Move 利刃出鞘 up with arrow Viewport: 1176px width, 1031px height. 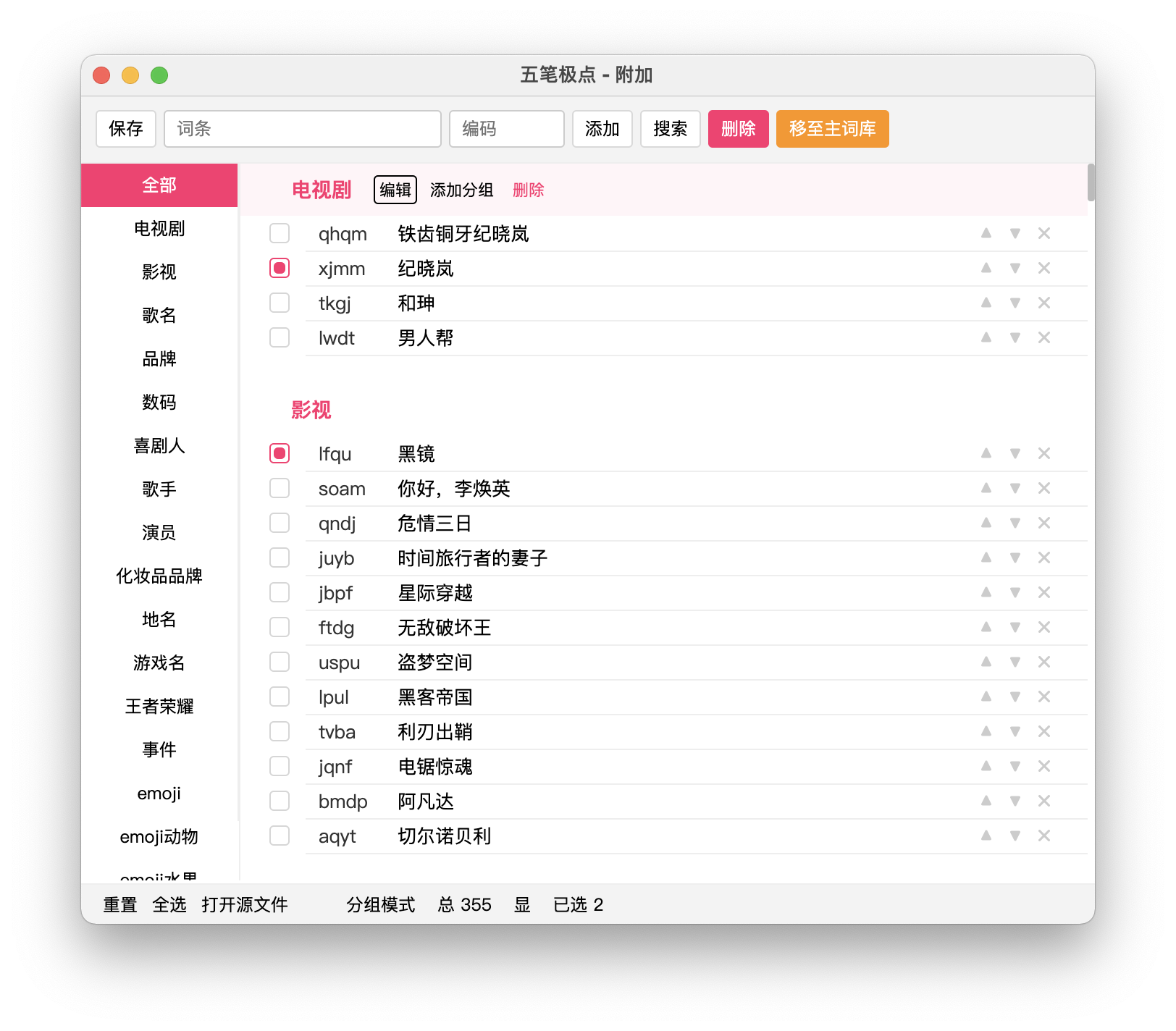click(986, 731)
